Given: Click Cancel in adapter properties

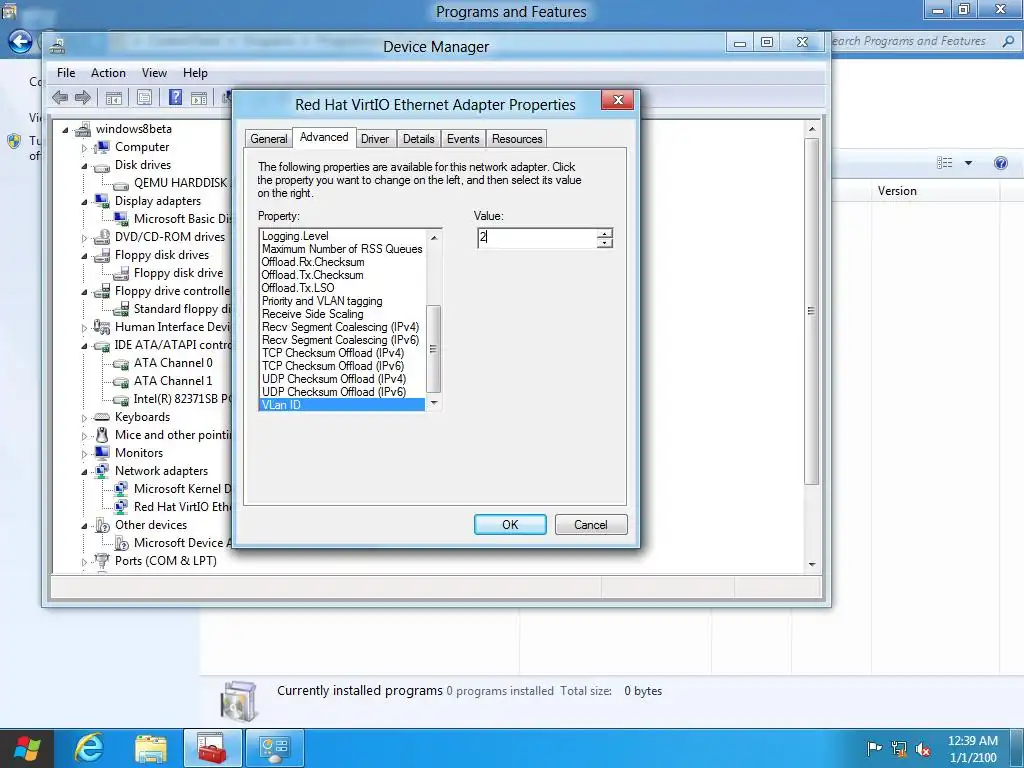Looking at the screenshot, I should coord(591,525).
